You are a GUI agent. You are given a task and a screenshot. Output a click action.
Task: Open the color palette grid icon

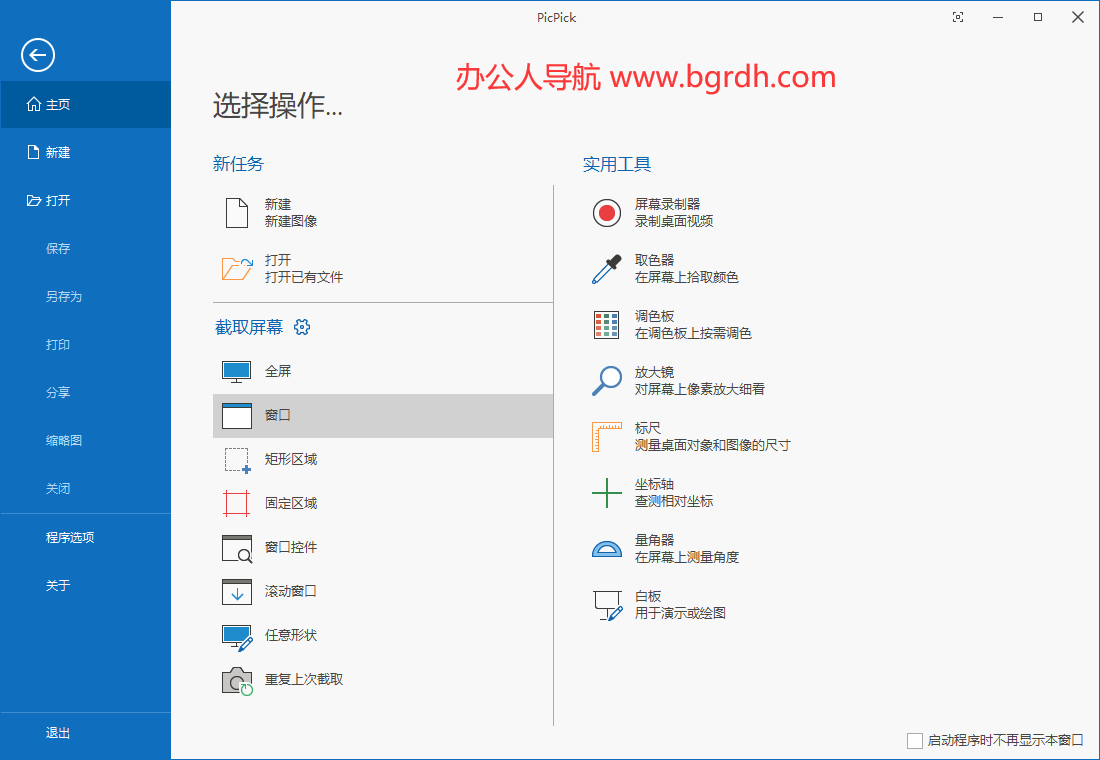click(607, 324)
